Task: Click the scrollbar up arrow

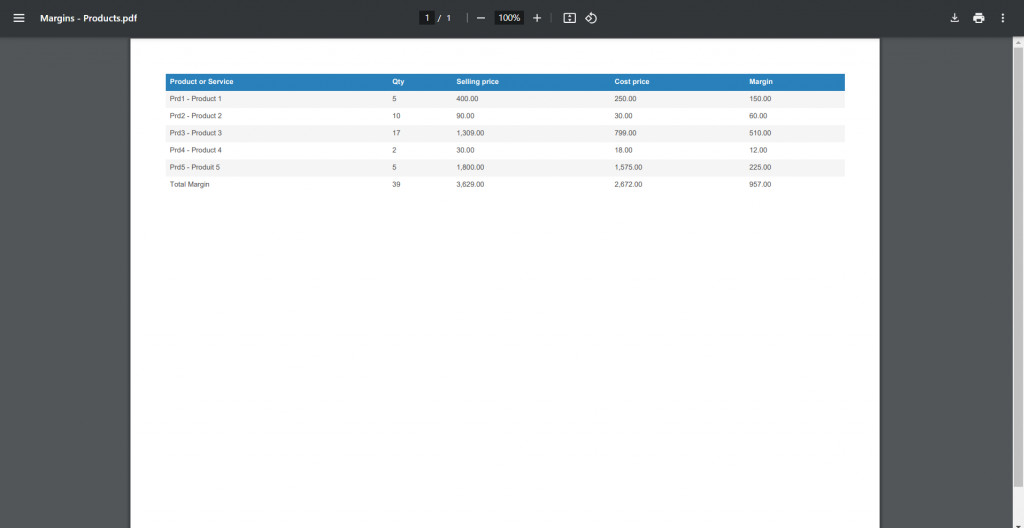Action: 1018,42
